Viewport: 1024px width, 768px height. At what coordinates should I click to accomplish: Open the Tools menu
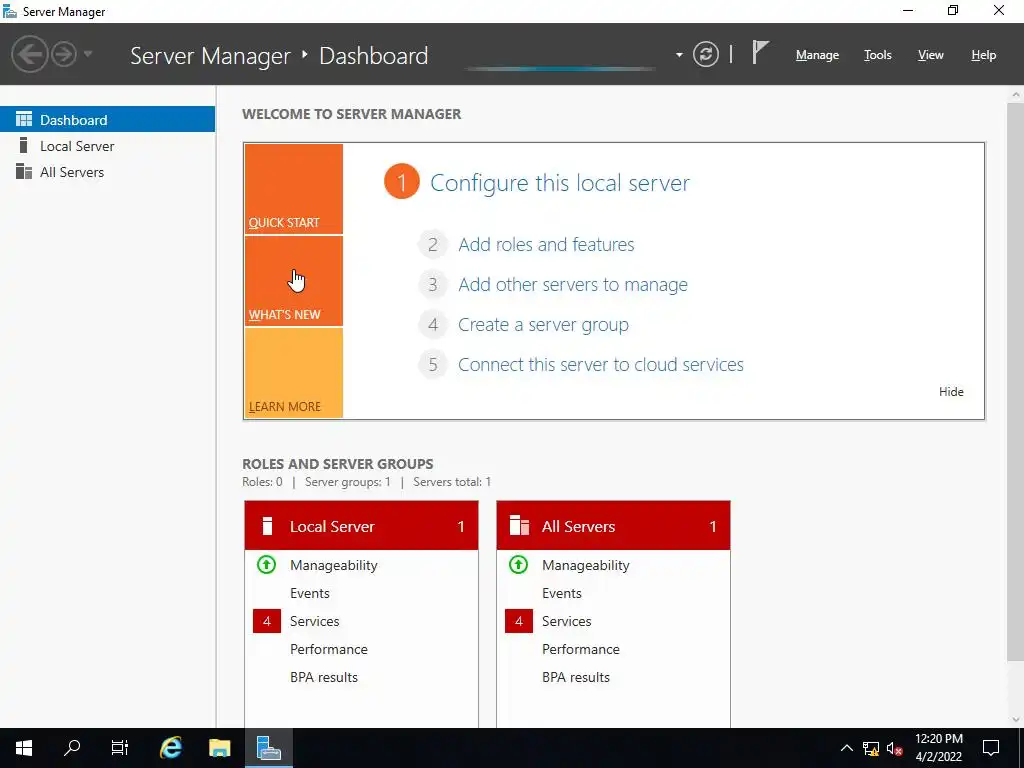[x=877, y=55]
